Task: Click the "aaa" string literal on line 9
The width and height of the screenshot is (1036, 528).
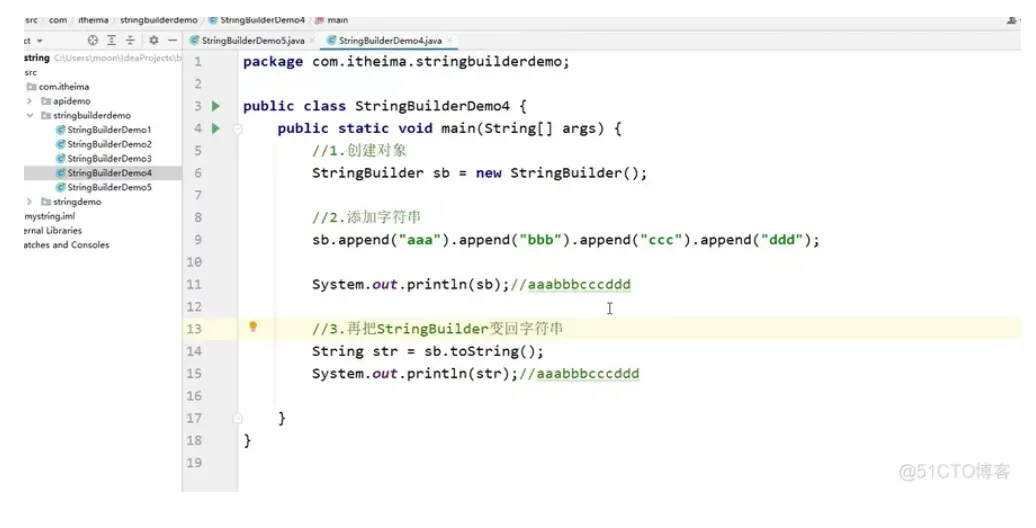Action: coord(419,240)
